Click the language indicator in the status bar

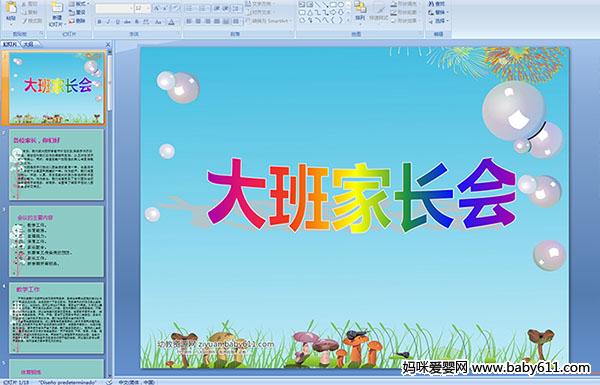pos(137,382)
